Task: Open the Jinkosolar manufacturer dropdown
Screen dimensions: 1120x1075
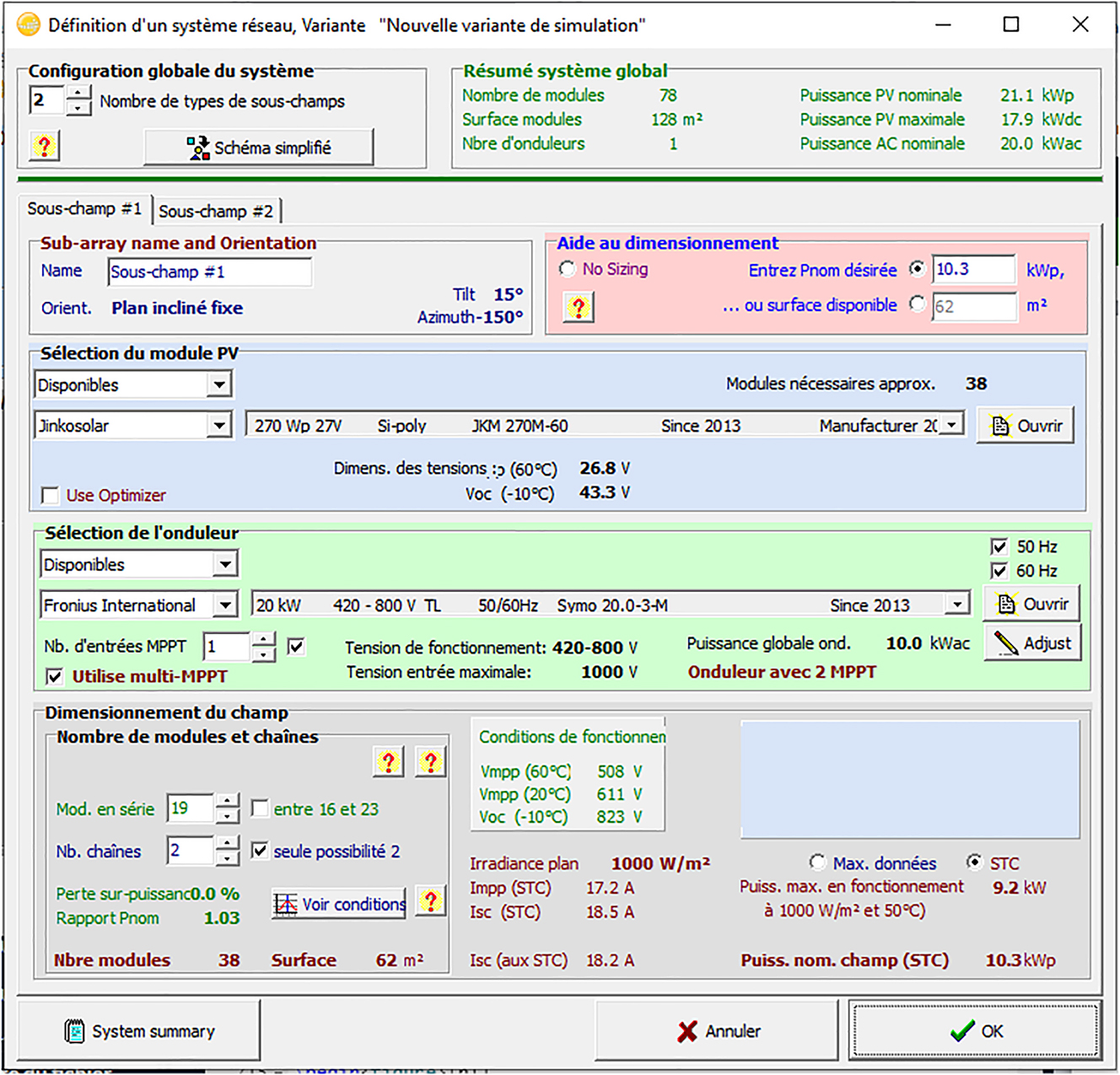Action: point(219,426)
